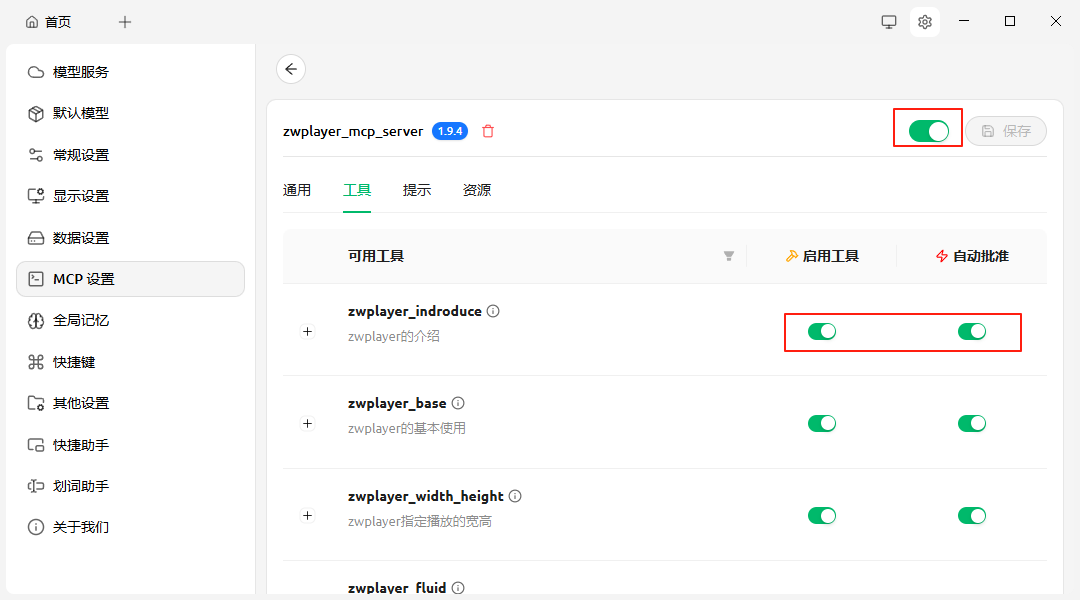
Task: Toggle 启用工具 for zwplayer_base
Action: click(822, 423)
